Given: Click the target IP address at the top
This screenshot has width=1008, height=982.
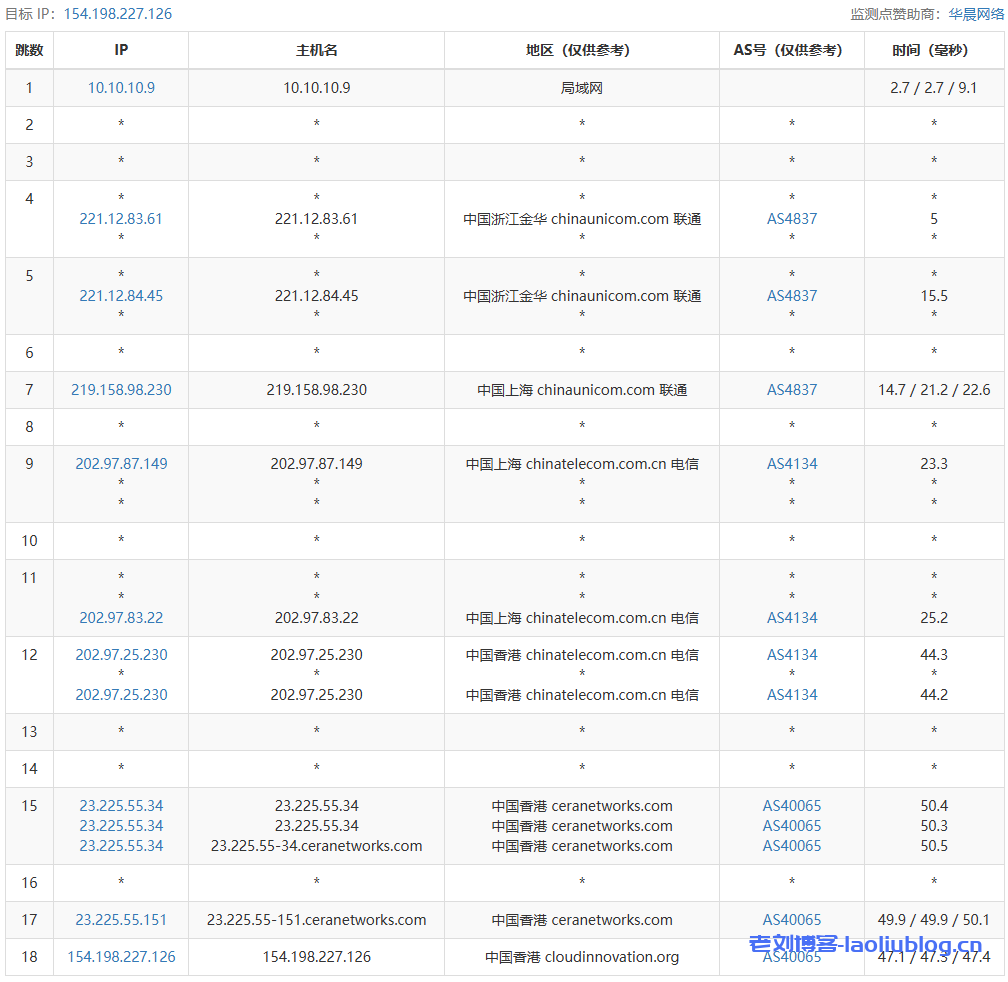Looking at the screenshot, I should click(x=118, y=14).
